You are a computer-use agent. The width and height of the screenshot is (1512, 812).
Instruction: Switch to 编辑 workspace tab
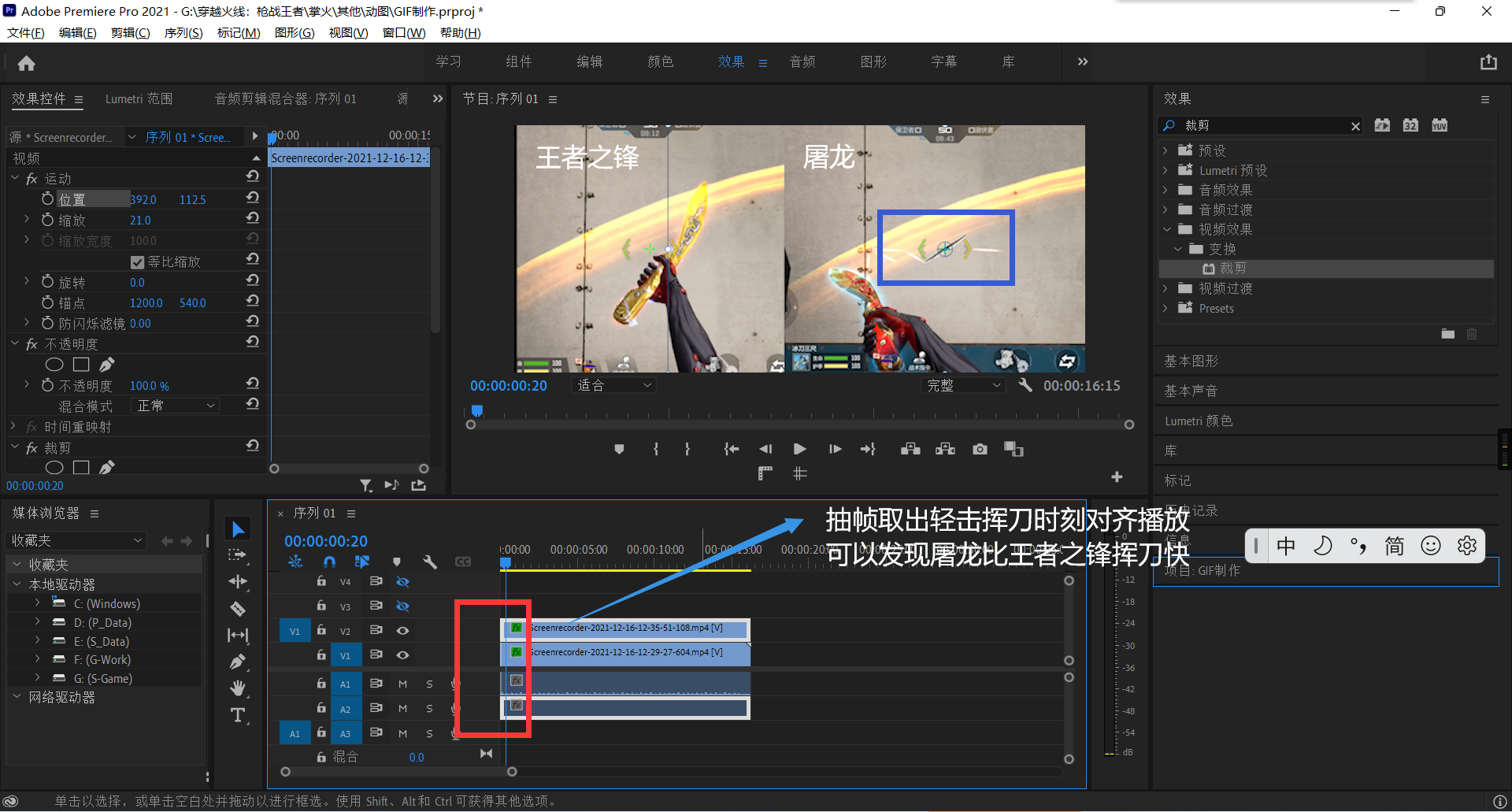click(590, 61)
